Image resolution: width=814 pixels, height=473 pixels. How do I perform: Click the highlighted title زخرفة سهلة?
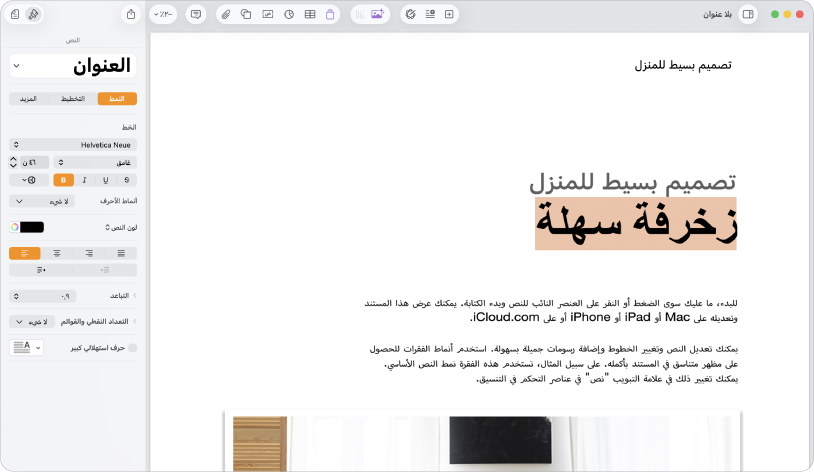[635, 223]
